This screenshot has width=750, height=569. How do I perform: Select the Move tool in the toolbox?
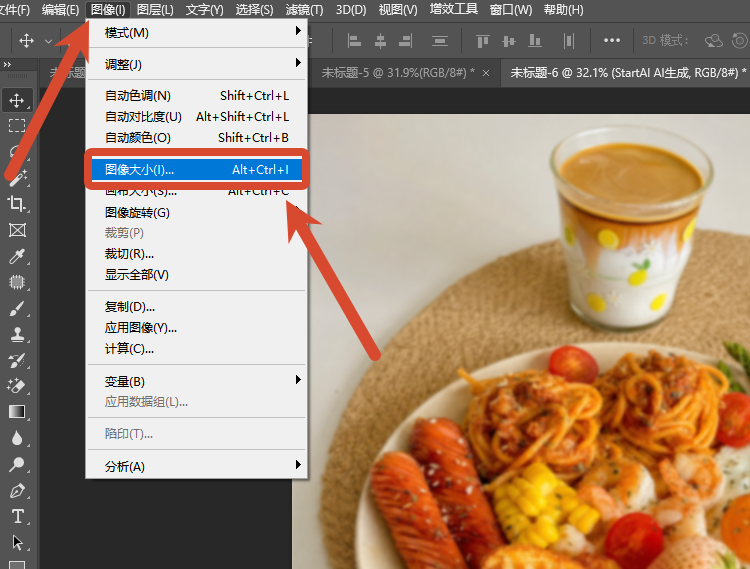17,100
